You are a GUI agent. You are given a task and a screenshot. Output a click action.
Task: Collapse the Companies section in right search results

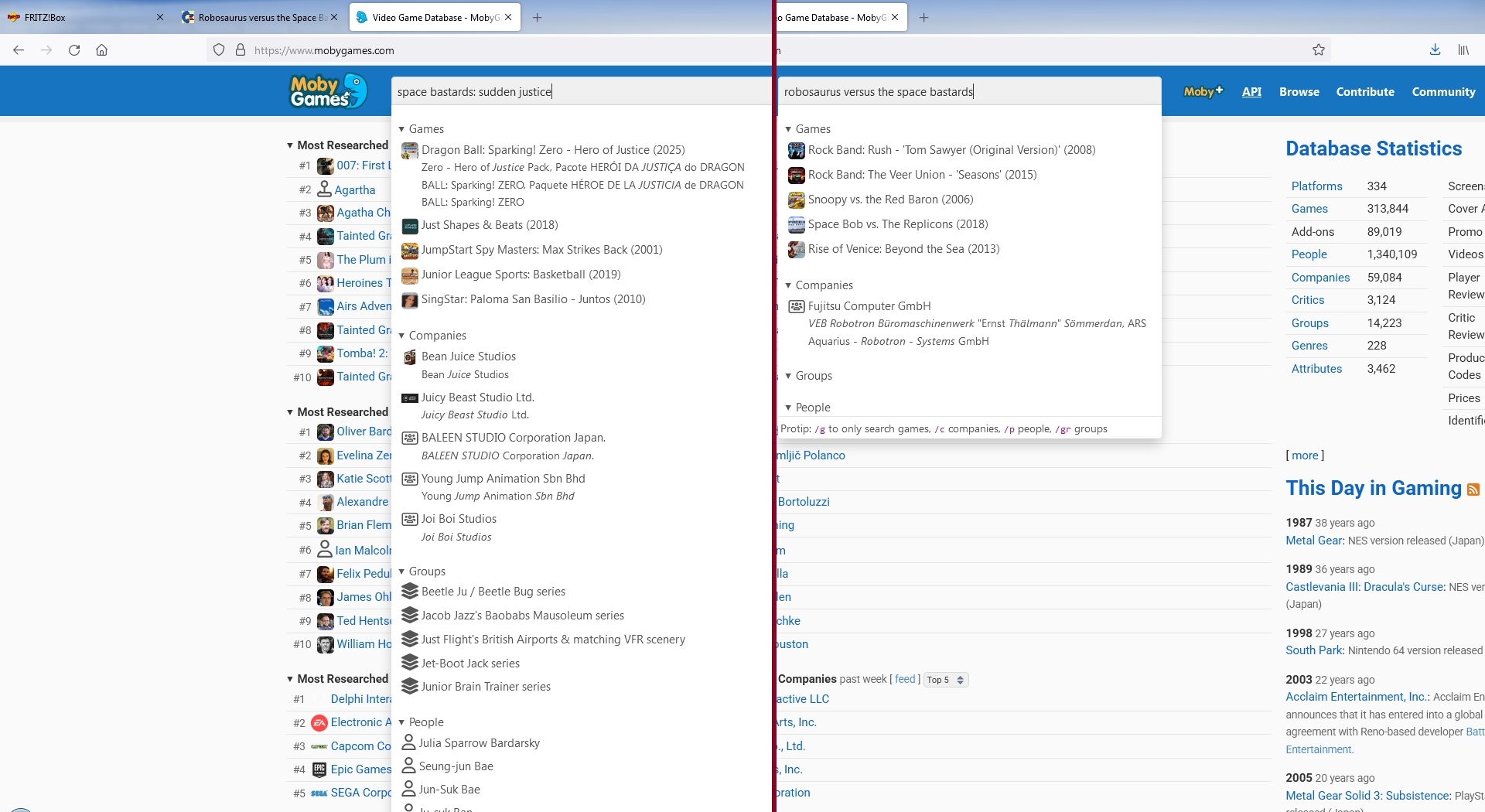coord(789,285)
